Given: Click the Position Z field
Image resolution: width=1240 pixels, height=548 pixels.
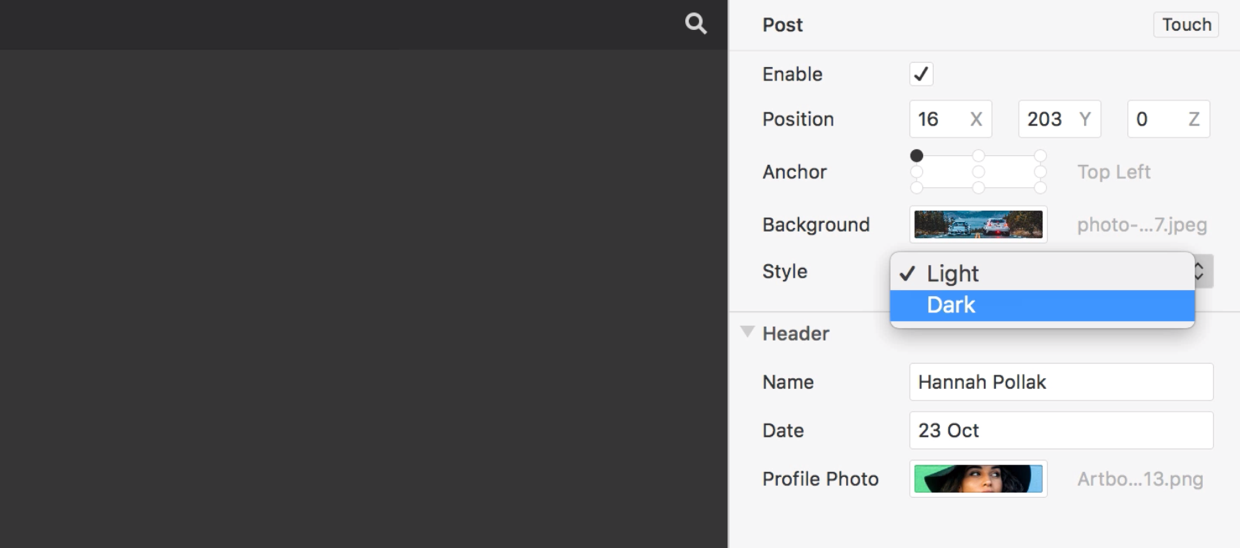Looking at the screenshot, I should pos(1168,119).
